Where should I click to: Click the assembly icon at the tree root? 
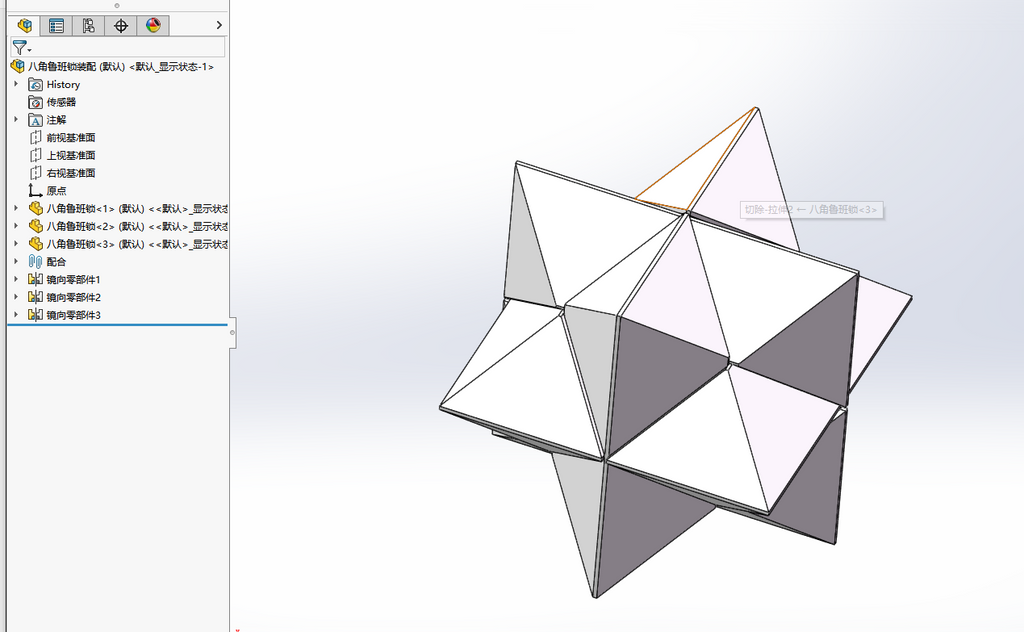[18, 66]
